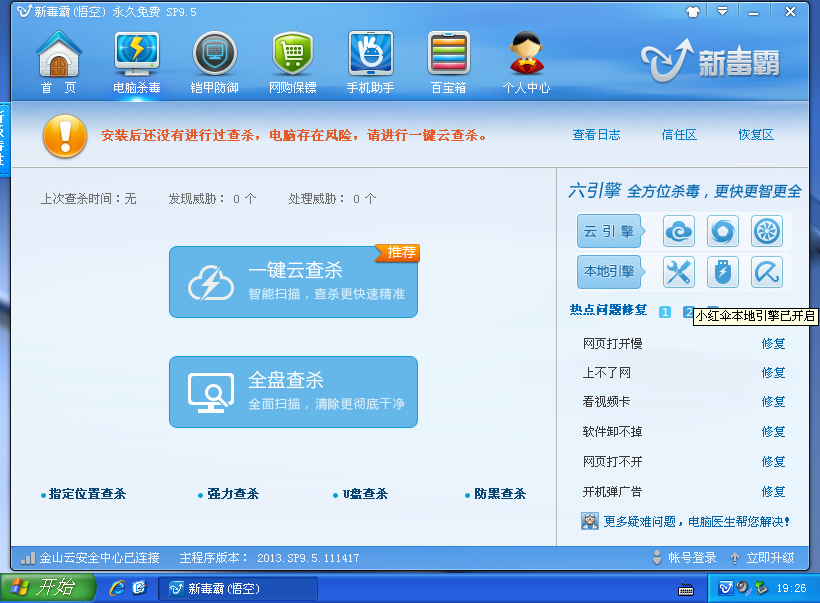Click the 19:26 taskbar clock
The height and width of the screenshot is (603, 820).
click(x=791, y=588)
